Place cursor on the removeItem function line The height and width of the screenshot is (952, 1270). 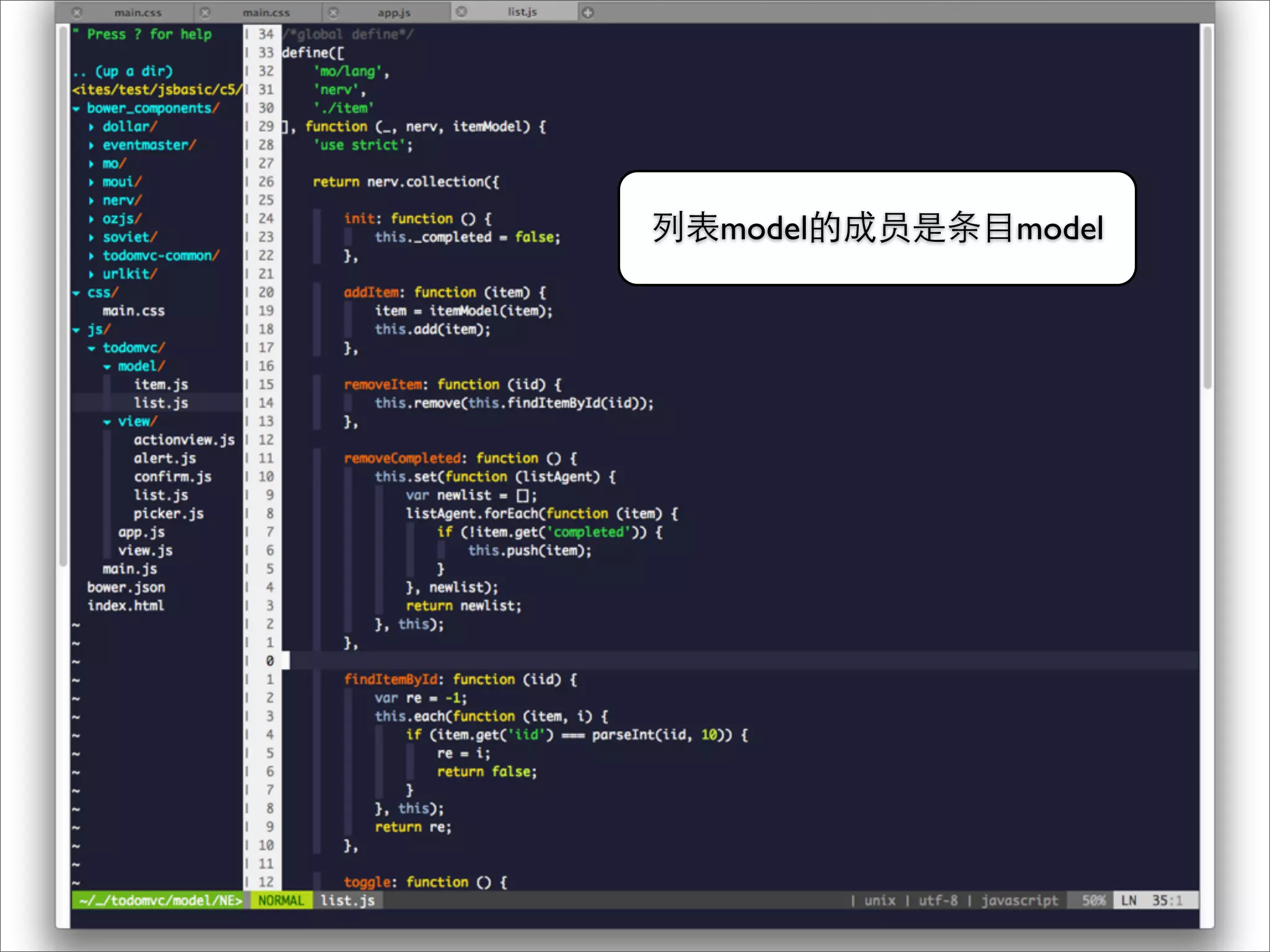(x=453, y=385)
